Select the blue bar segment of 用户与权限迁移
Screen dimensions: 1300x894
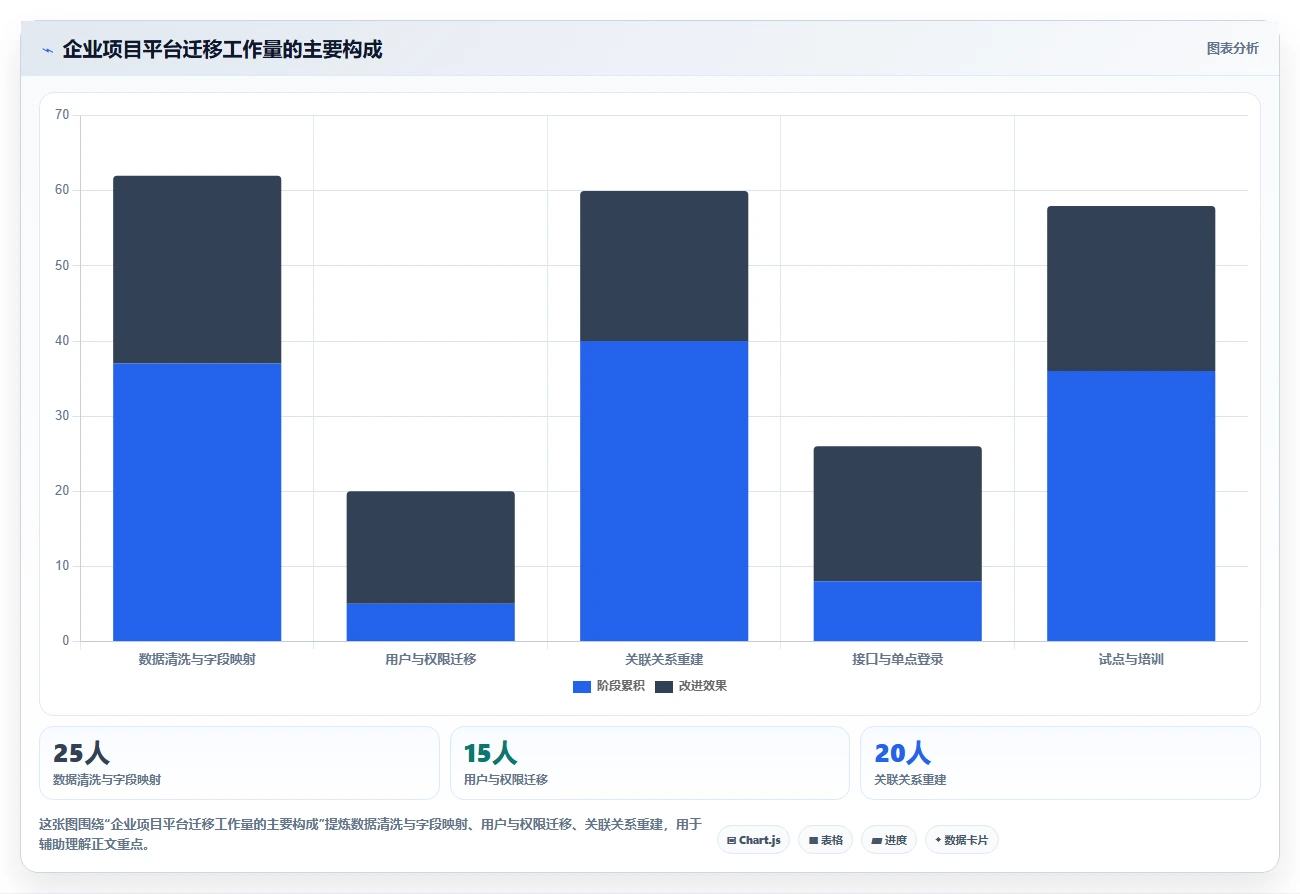(x=430, y=622)
